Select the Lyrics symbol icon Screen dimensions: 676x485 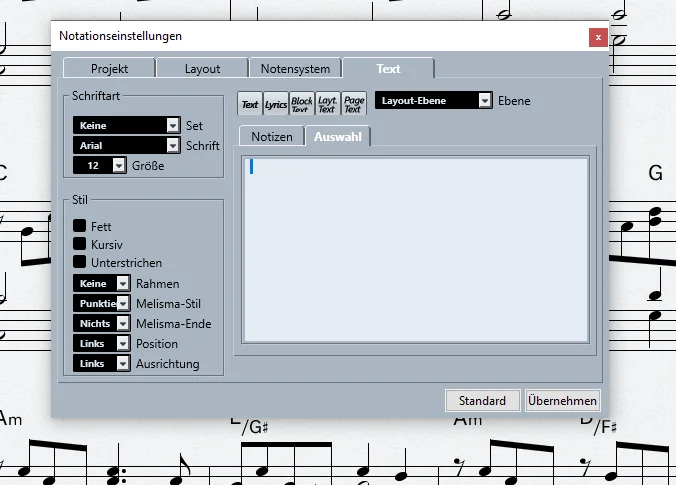tap(275, 103)
